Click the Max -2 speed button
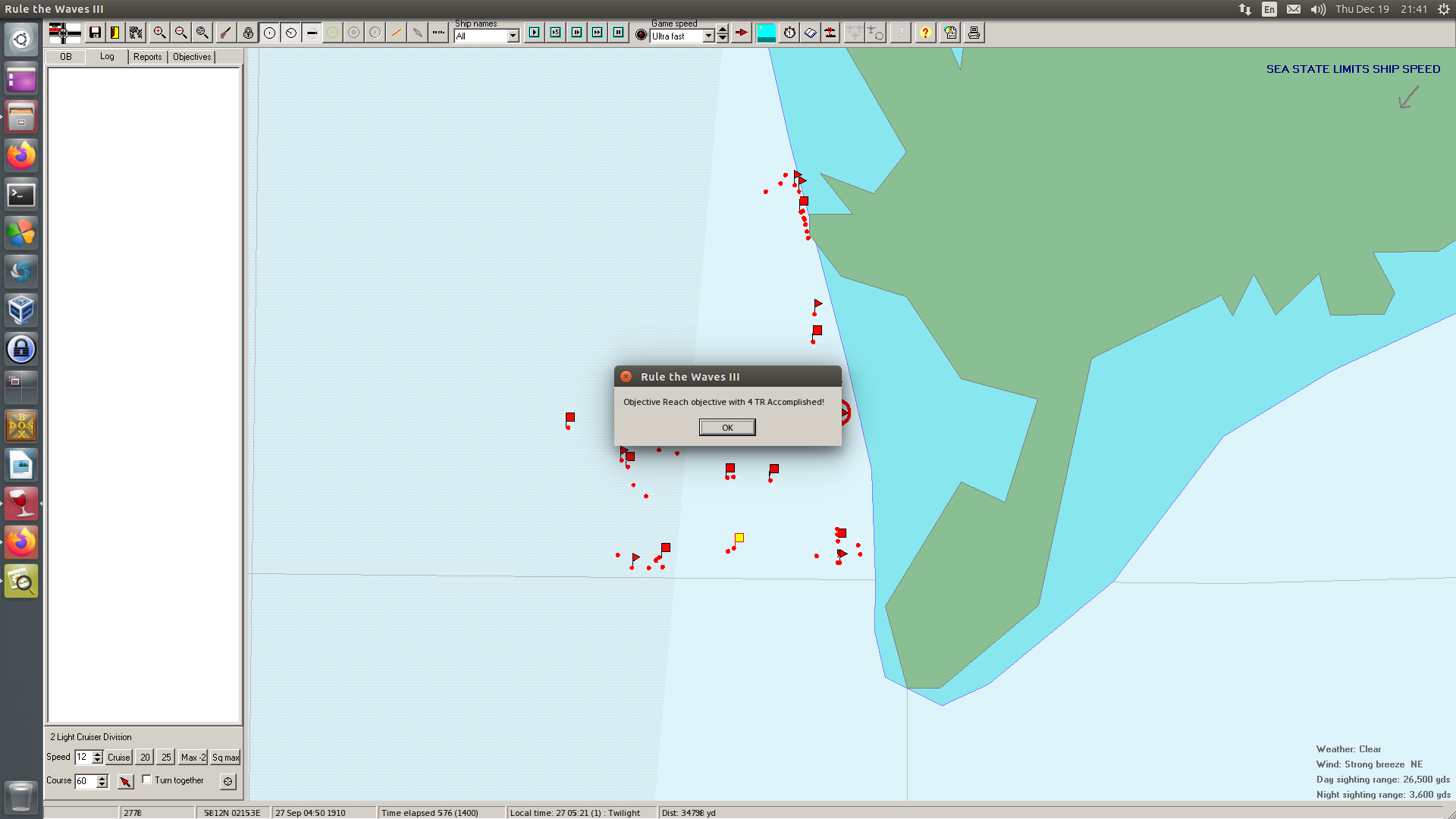This screenshot has width=1456, height=819. tap(193, 758)
